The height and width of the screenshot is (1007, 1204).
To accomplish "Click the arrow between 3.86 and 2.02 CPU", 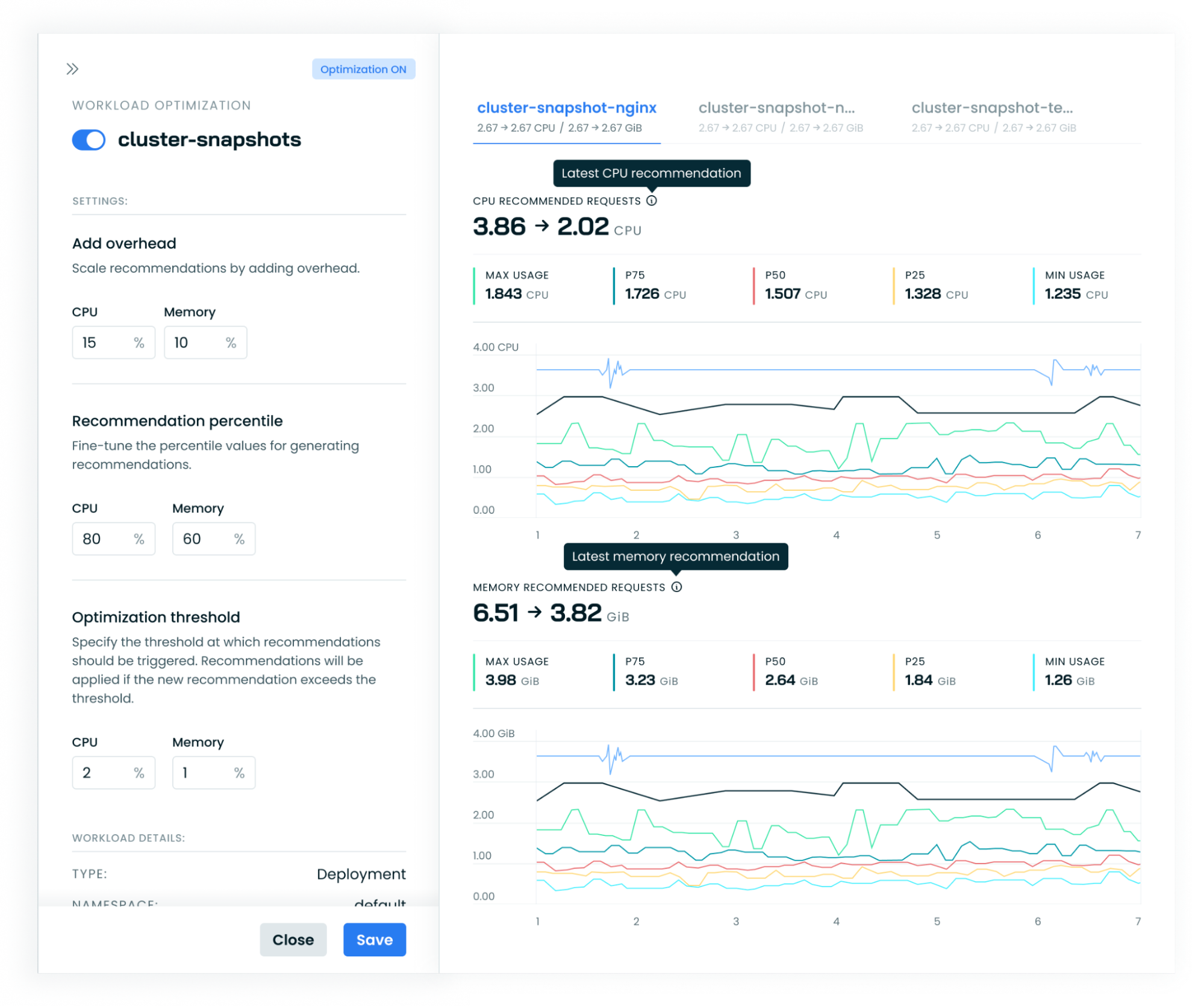I will (x=541, y=226).
